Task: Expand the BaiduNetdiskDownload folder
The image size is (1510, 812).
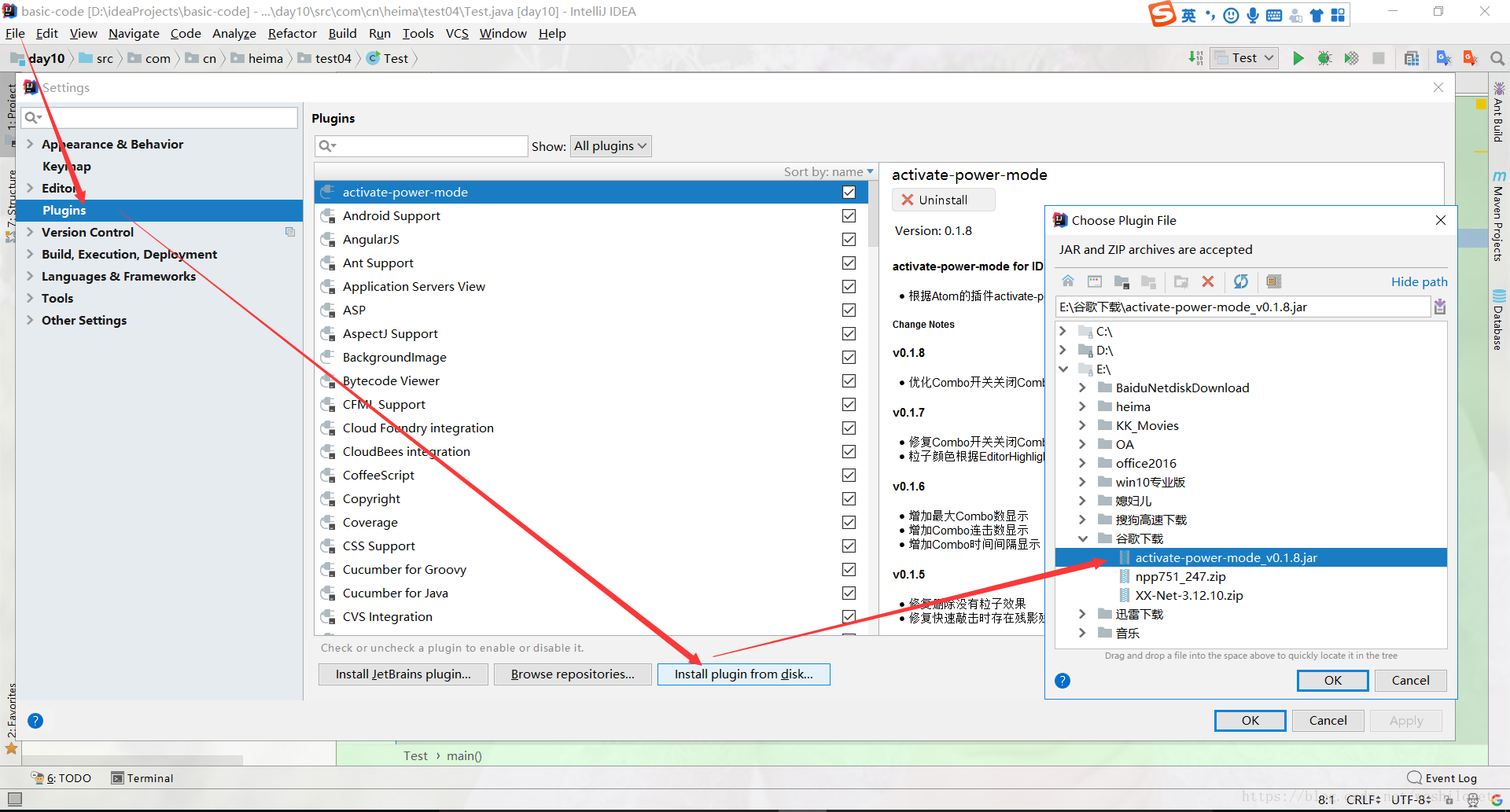Action: click(1083, 388)
